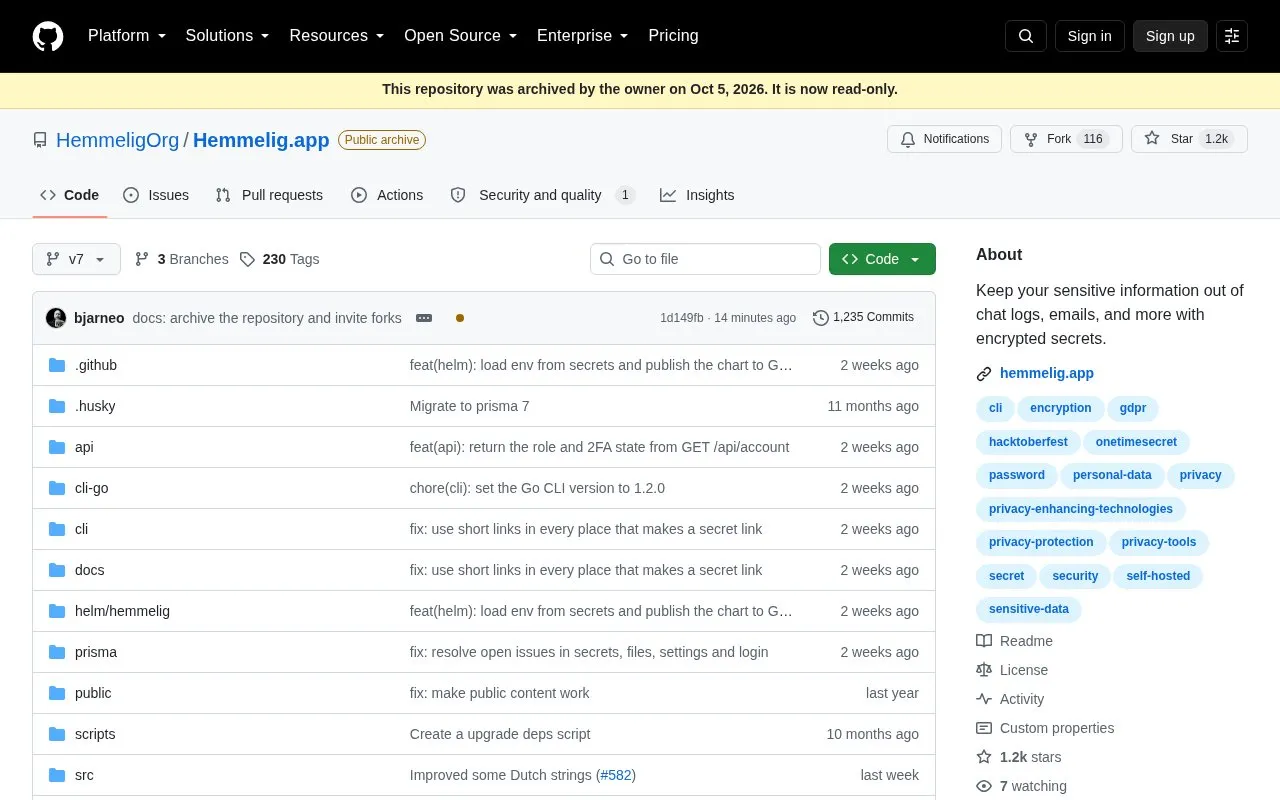Open bjarneo's avatar image
This screenshot has width=1280, height=800.
(56, 318)
